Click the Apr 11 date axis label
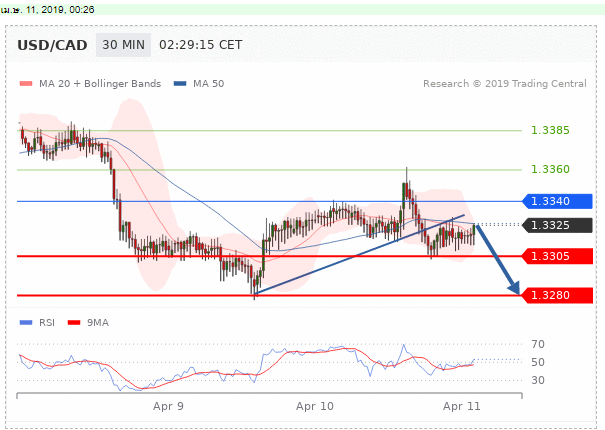 tap(461, 406)
